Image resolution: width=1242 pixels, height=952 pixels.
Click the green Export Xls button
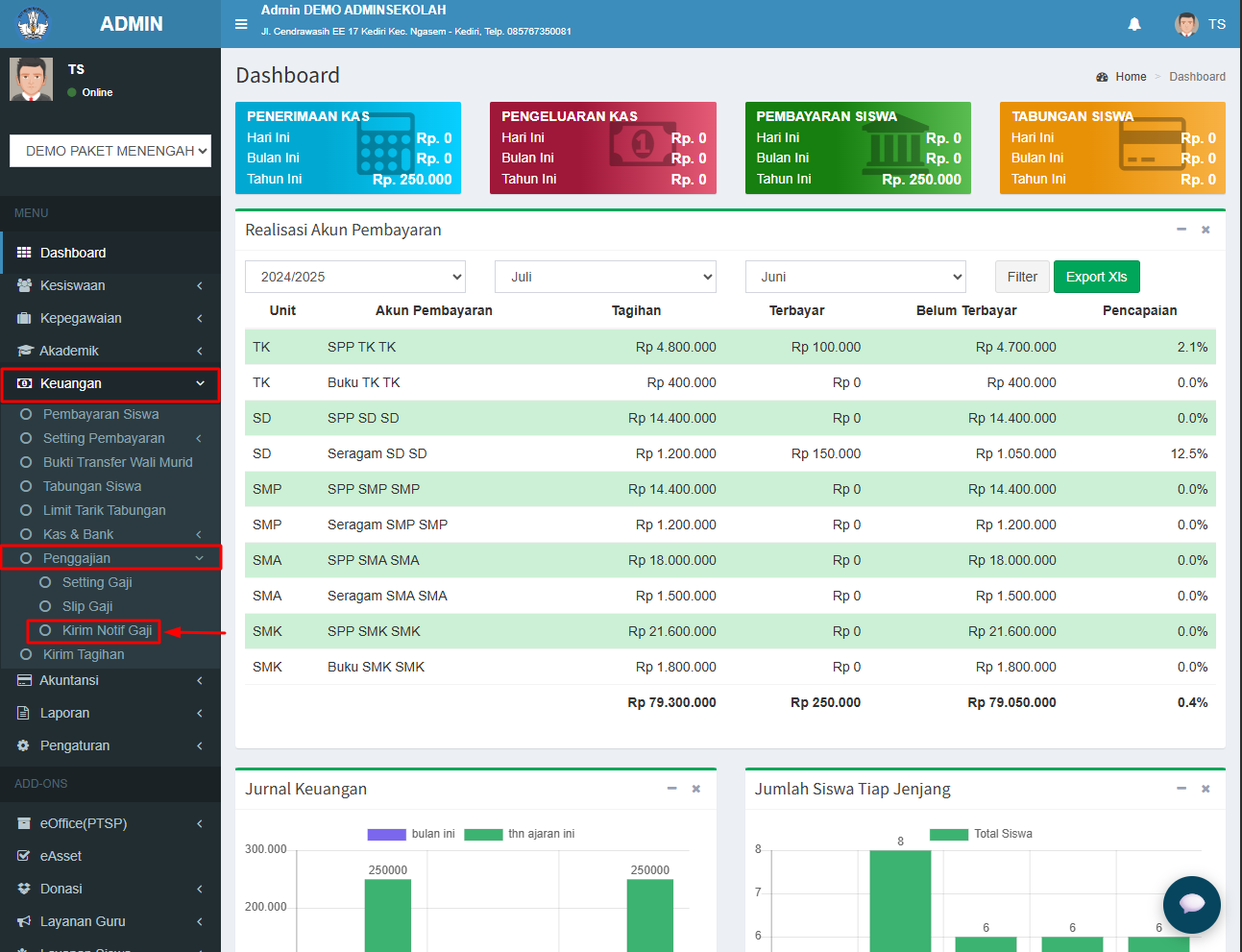[1096, 277]
